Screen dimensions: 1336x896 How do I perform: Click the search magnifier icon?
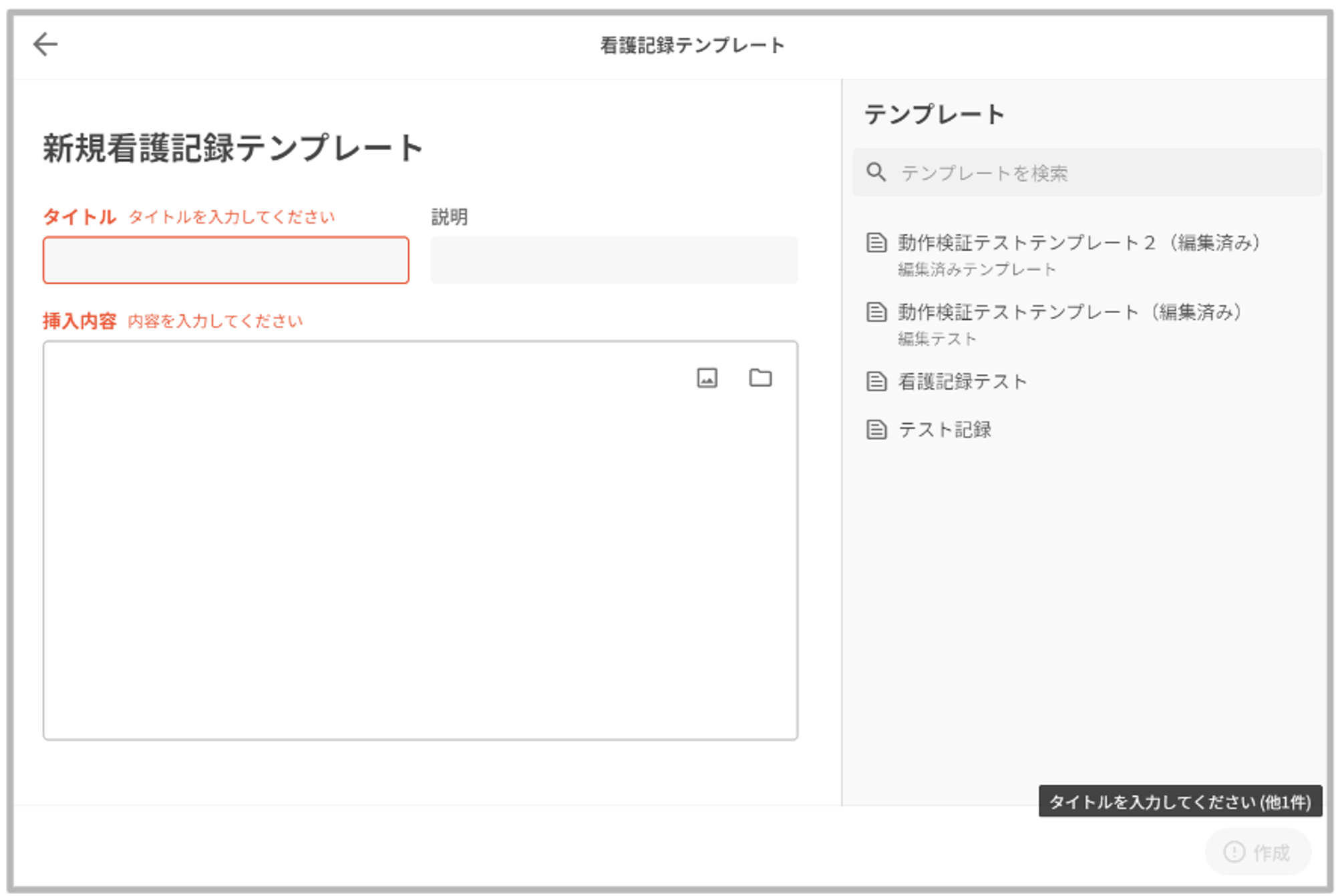[x=876, y=172]
